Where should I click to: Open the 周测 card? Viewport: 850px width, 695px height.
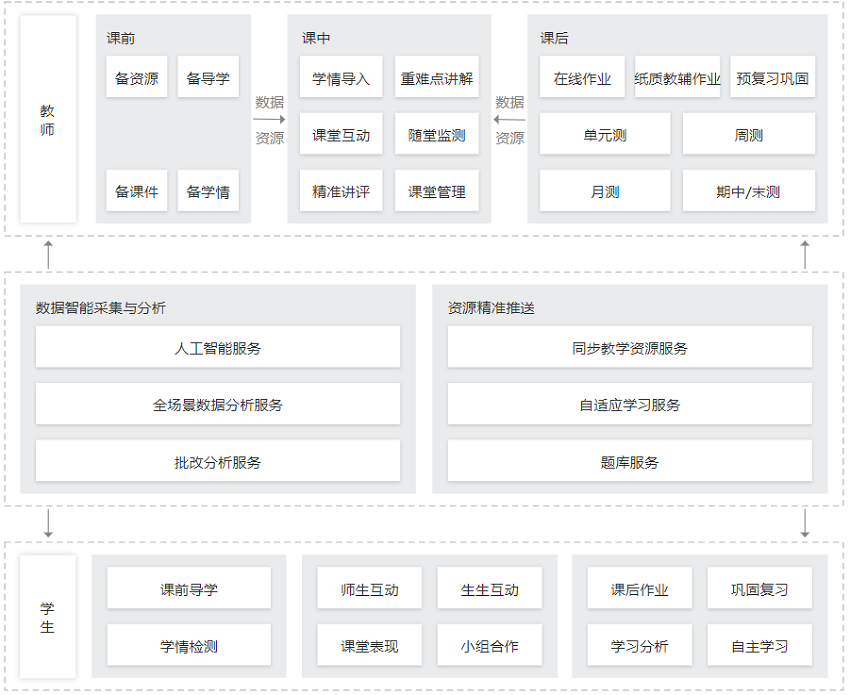tap(749, 134)
